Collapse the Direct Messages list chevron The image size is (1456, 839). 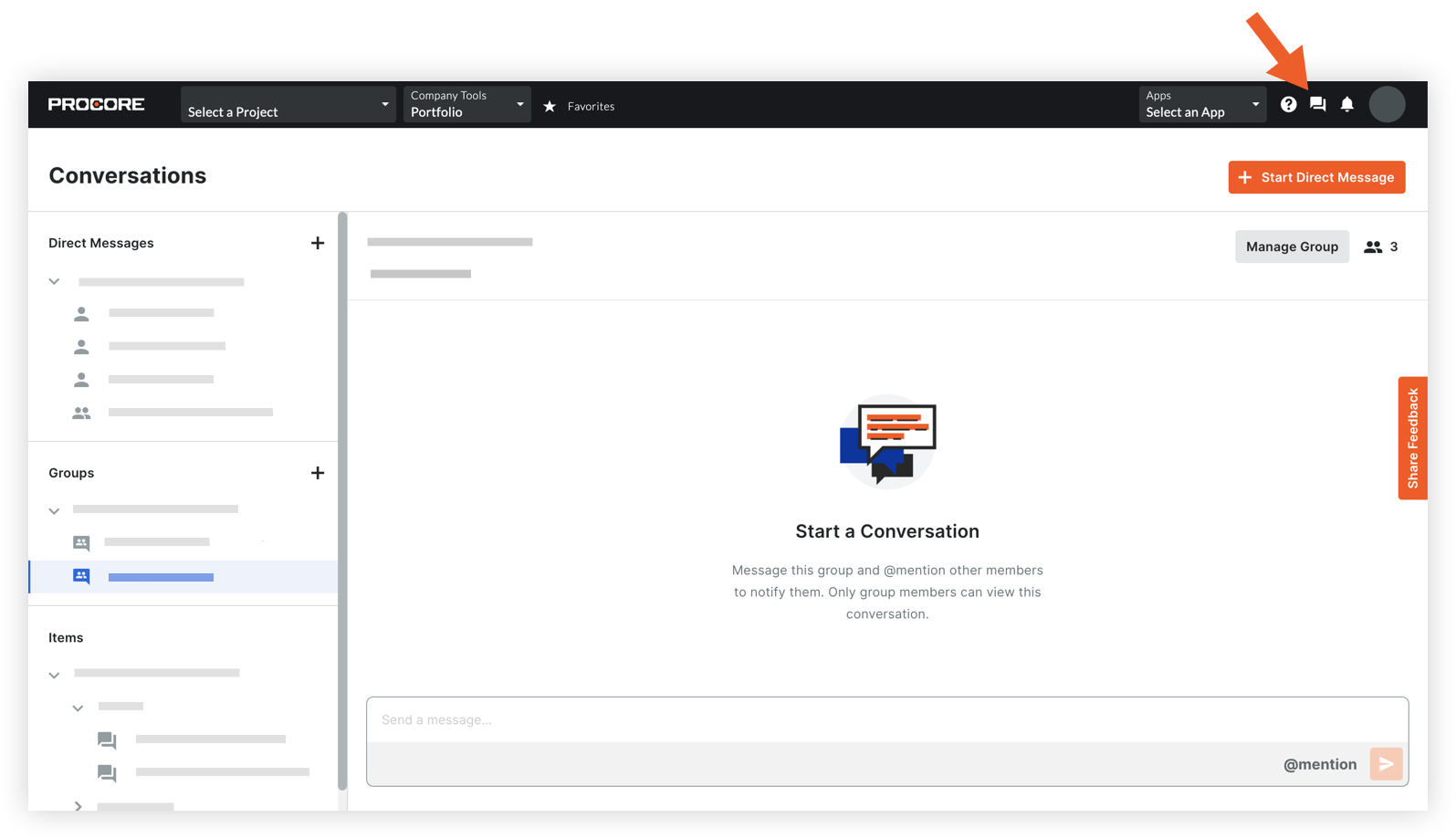pyautogui.click(x=55, y=282)
